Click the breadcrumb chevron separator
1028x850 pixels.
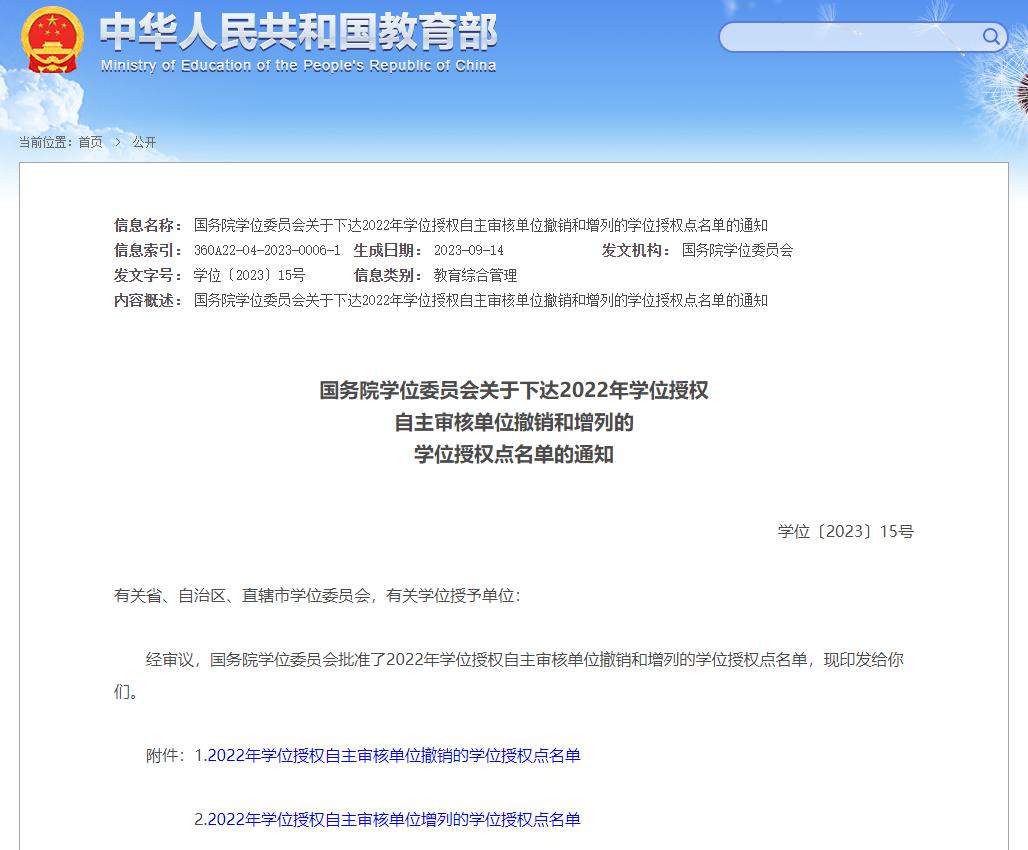pyautogui.click(x=118, y=142)
